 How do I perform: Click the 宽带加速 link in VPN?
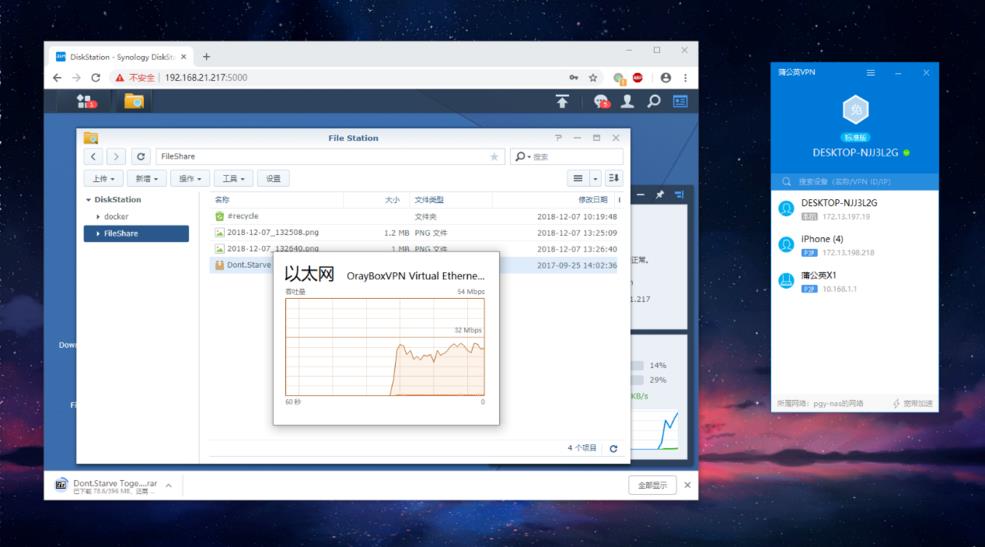(913, 403)
